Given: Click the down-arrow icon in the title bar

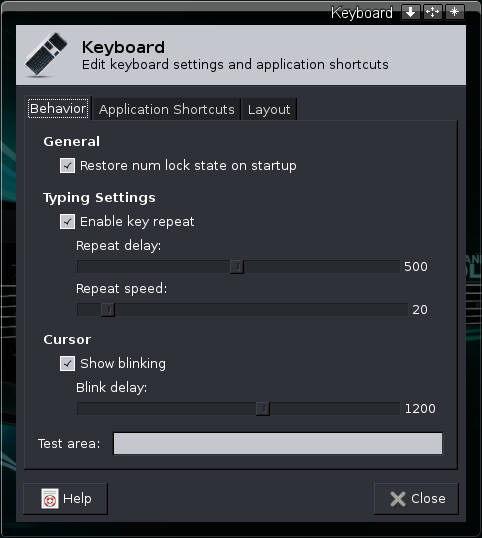Looking at the screenshot, I should tap(410, 13).
